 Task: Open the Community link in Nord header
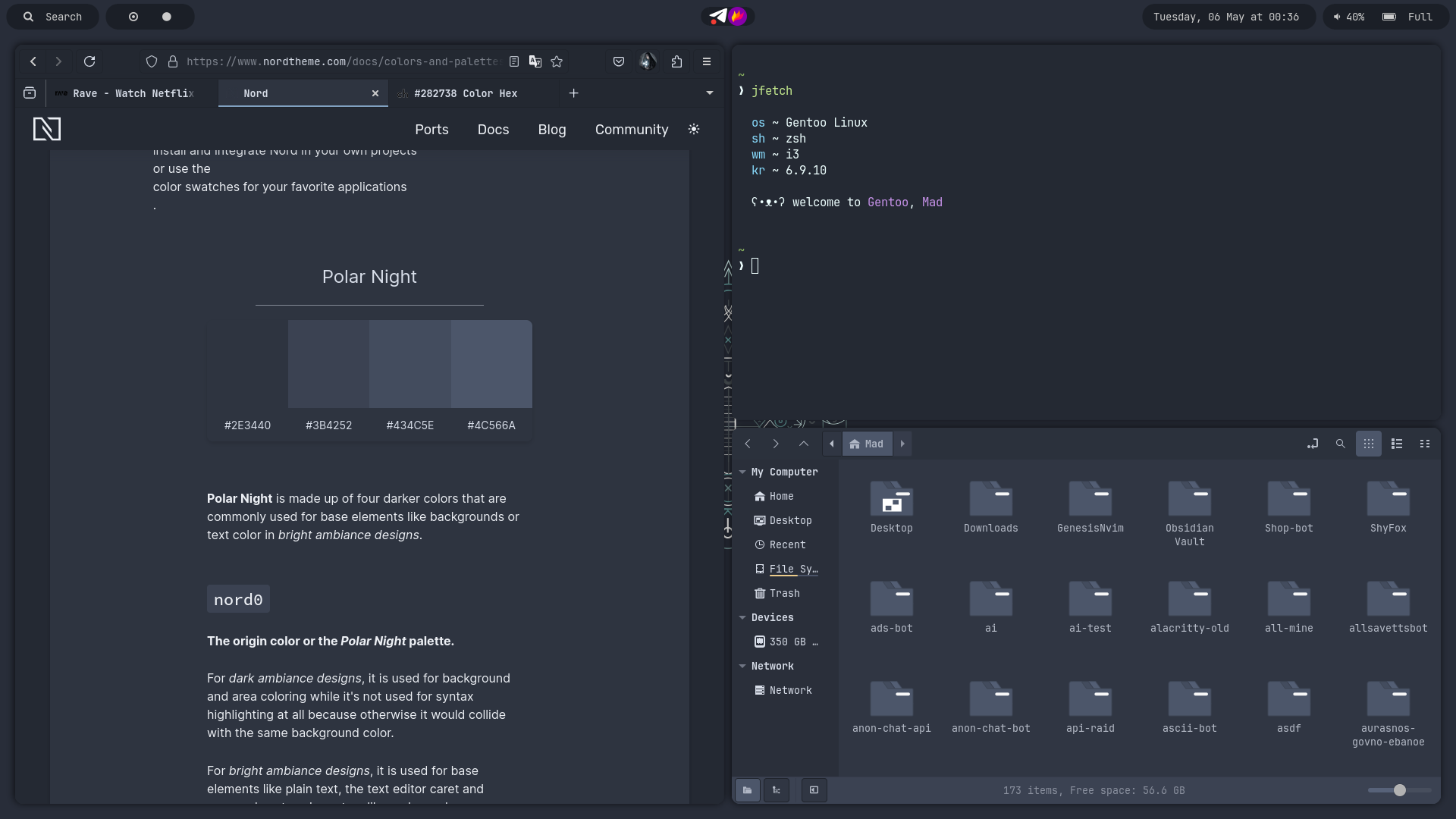631,130
